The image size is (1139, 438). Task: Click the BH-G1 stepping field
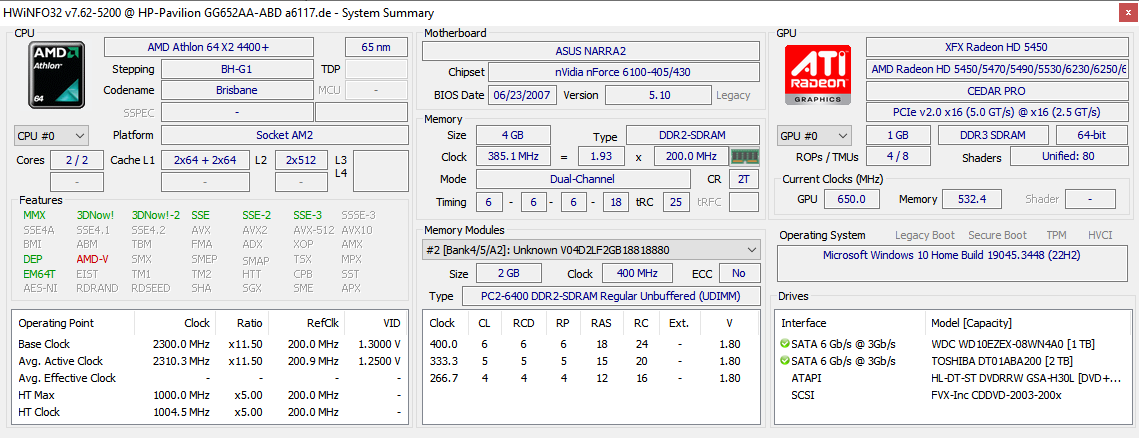pos(237,70)
